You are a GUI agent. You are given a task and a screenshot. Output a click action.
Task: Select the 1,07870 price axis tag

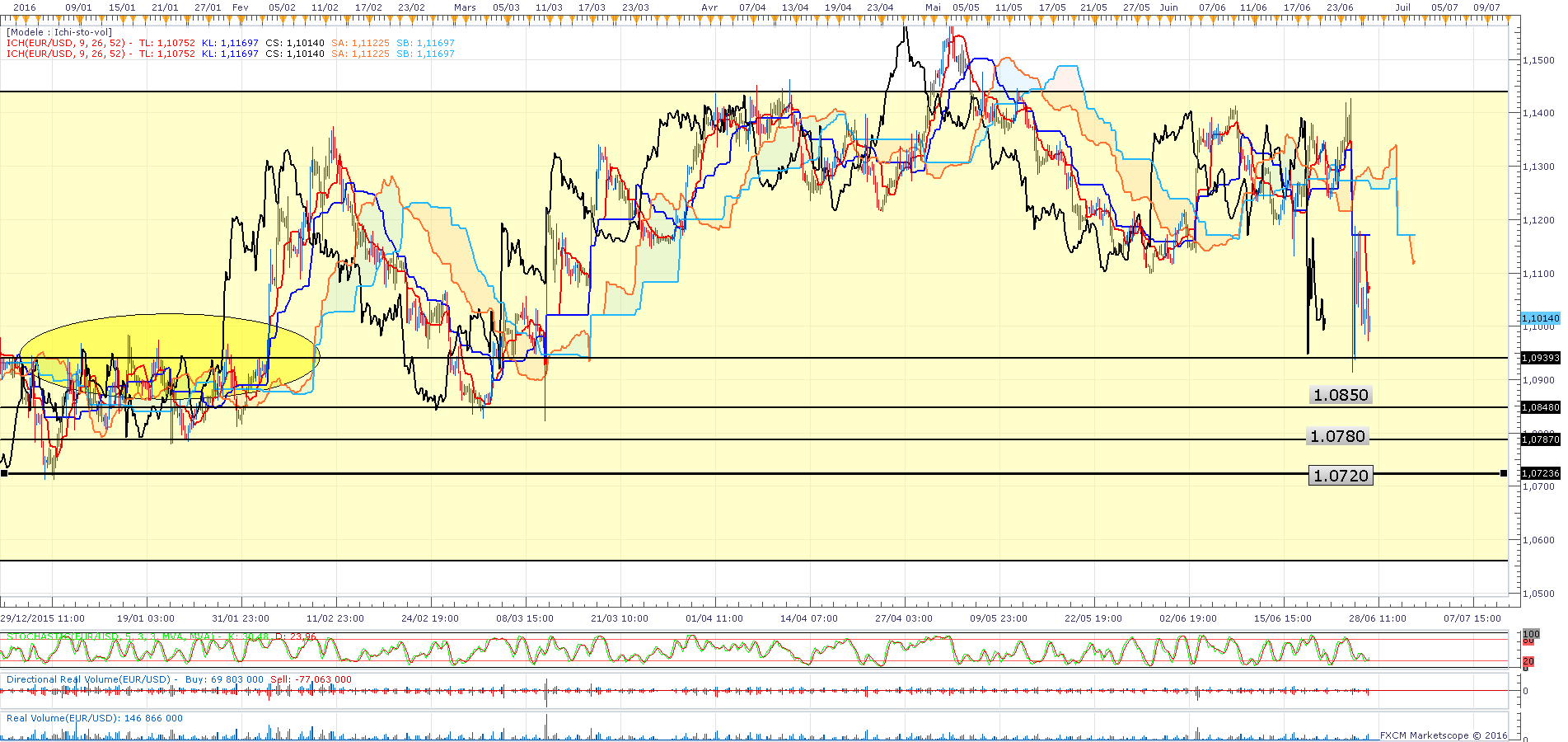pos(1539,439)
